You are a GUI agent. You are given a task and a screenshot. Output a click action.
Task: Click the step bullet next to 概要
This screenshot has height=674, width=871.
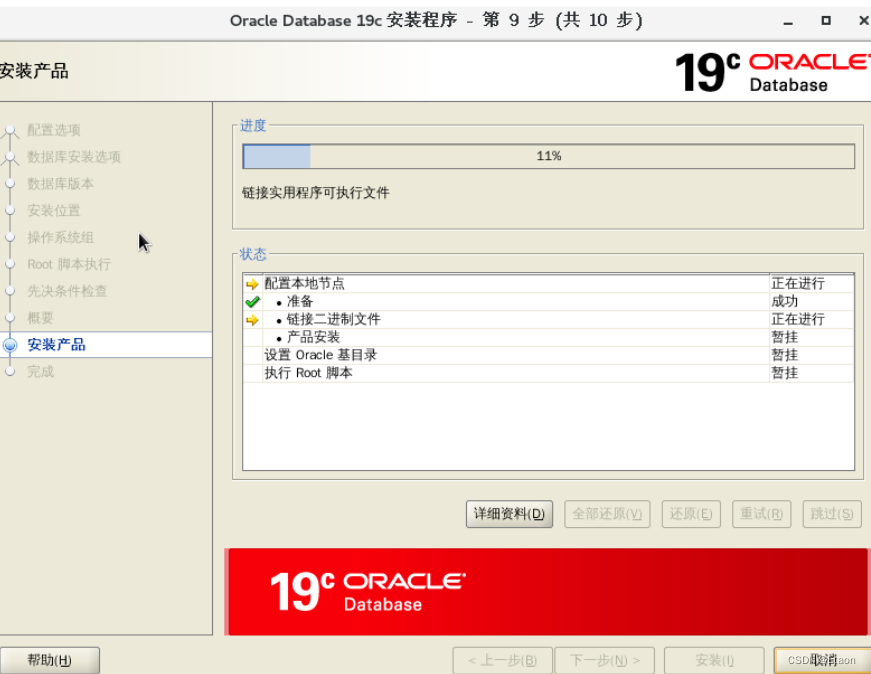click(x=10, y=318)
